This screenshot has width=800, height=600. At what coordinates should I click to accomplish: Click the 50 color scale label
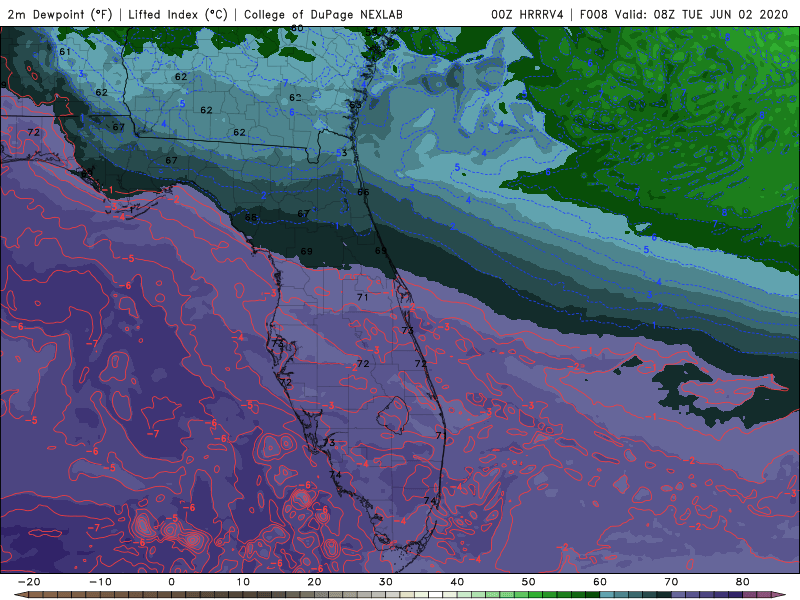[529, 582]
